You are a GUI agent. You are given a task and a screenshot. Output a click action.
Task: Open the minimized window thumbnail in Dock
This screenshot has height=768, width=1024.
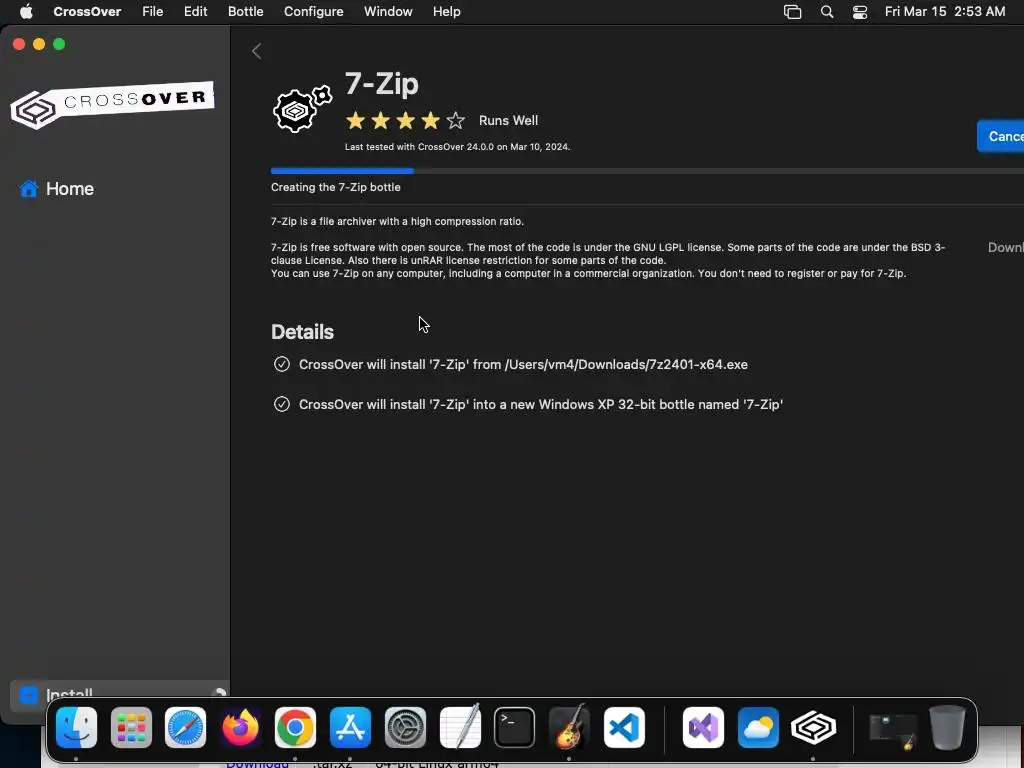click(x=892, y=731)
